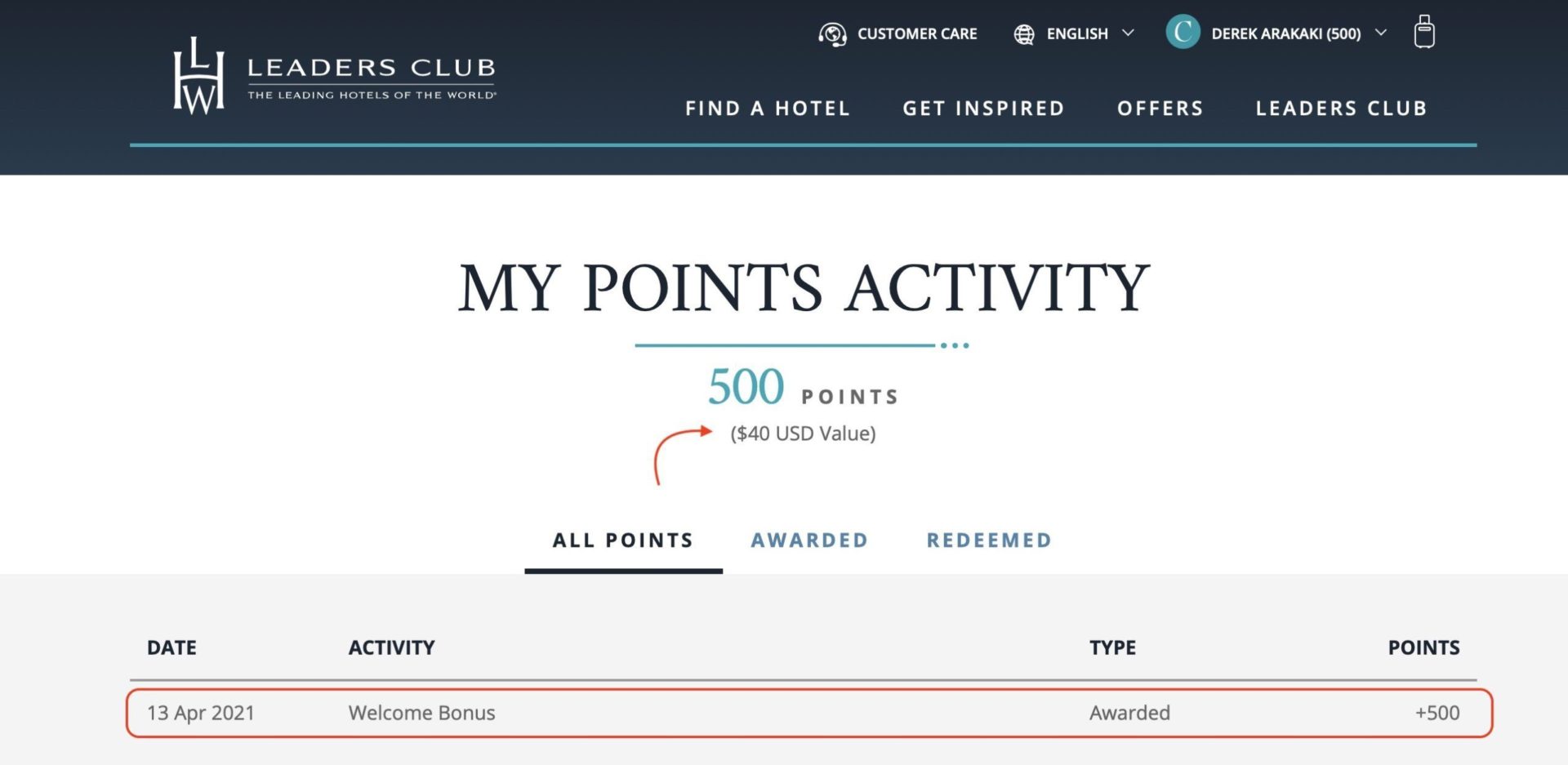The height and width of the screenshot is (765, 1568).
Task: Switch to the All Points tab
Action: click(x=623, y=540)
